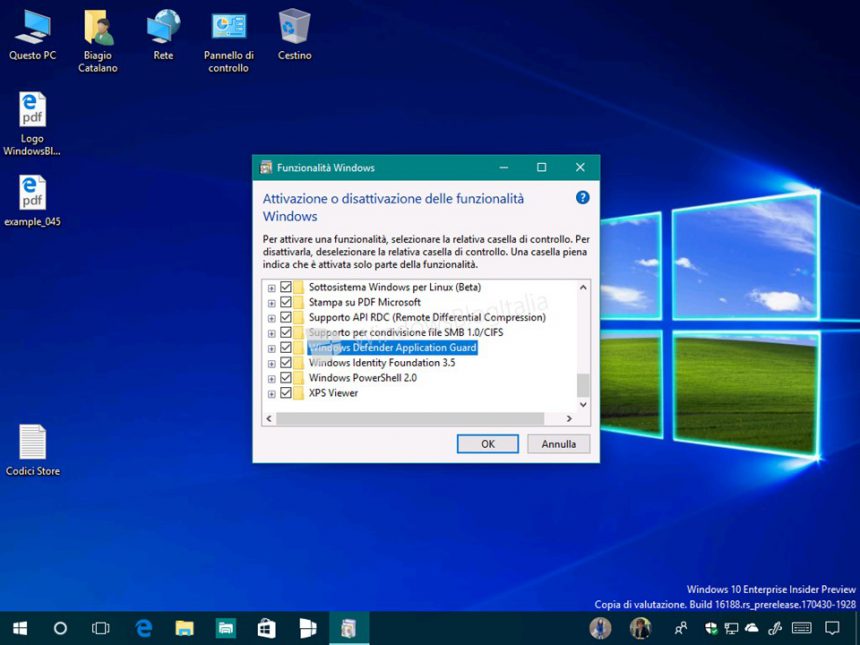Open the People icon in taskbar
860x645 pixels.
click(x=681, y=628)
